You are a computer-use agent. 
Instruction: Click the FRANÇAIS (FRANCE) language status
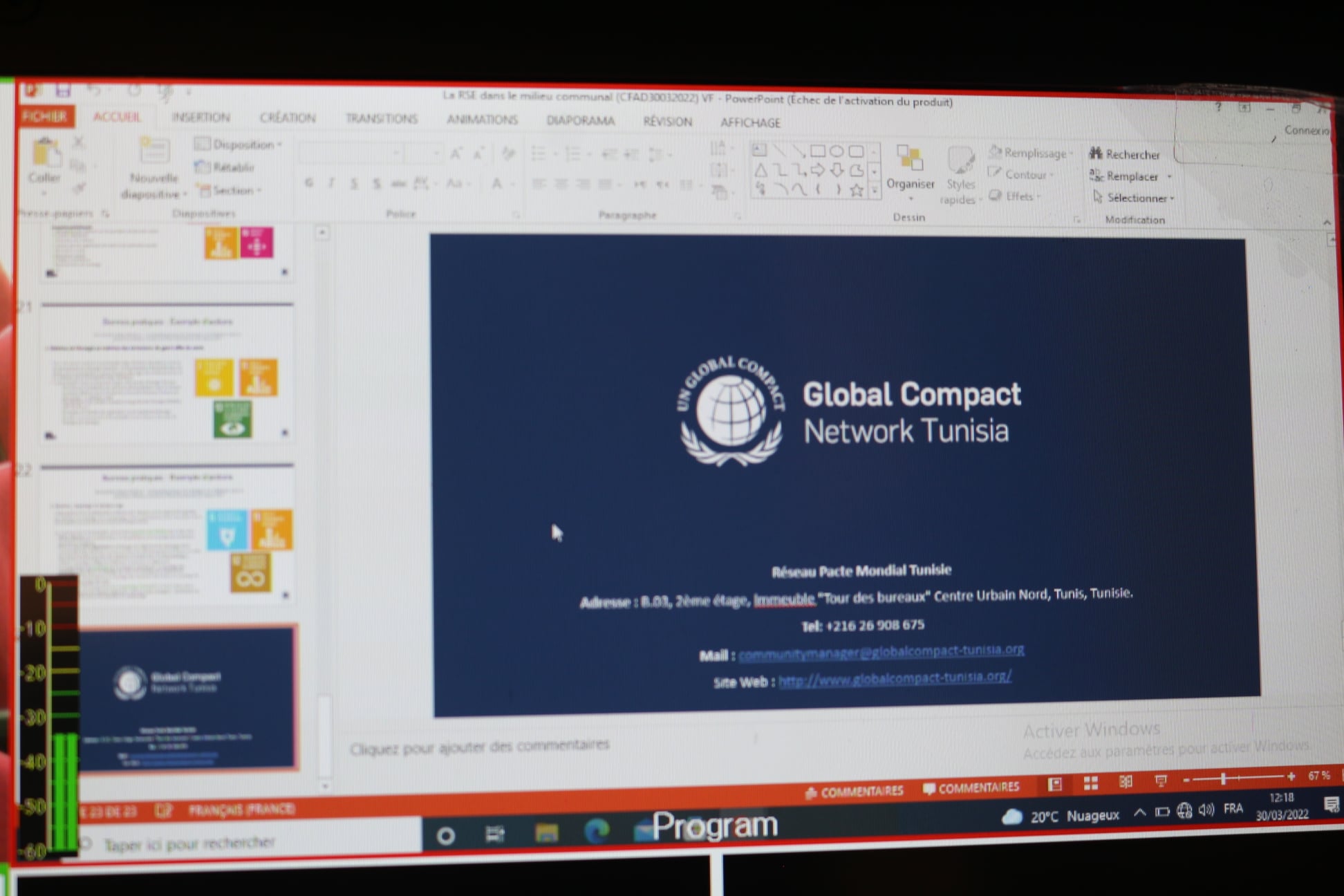point(242,808)
